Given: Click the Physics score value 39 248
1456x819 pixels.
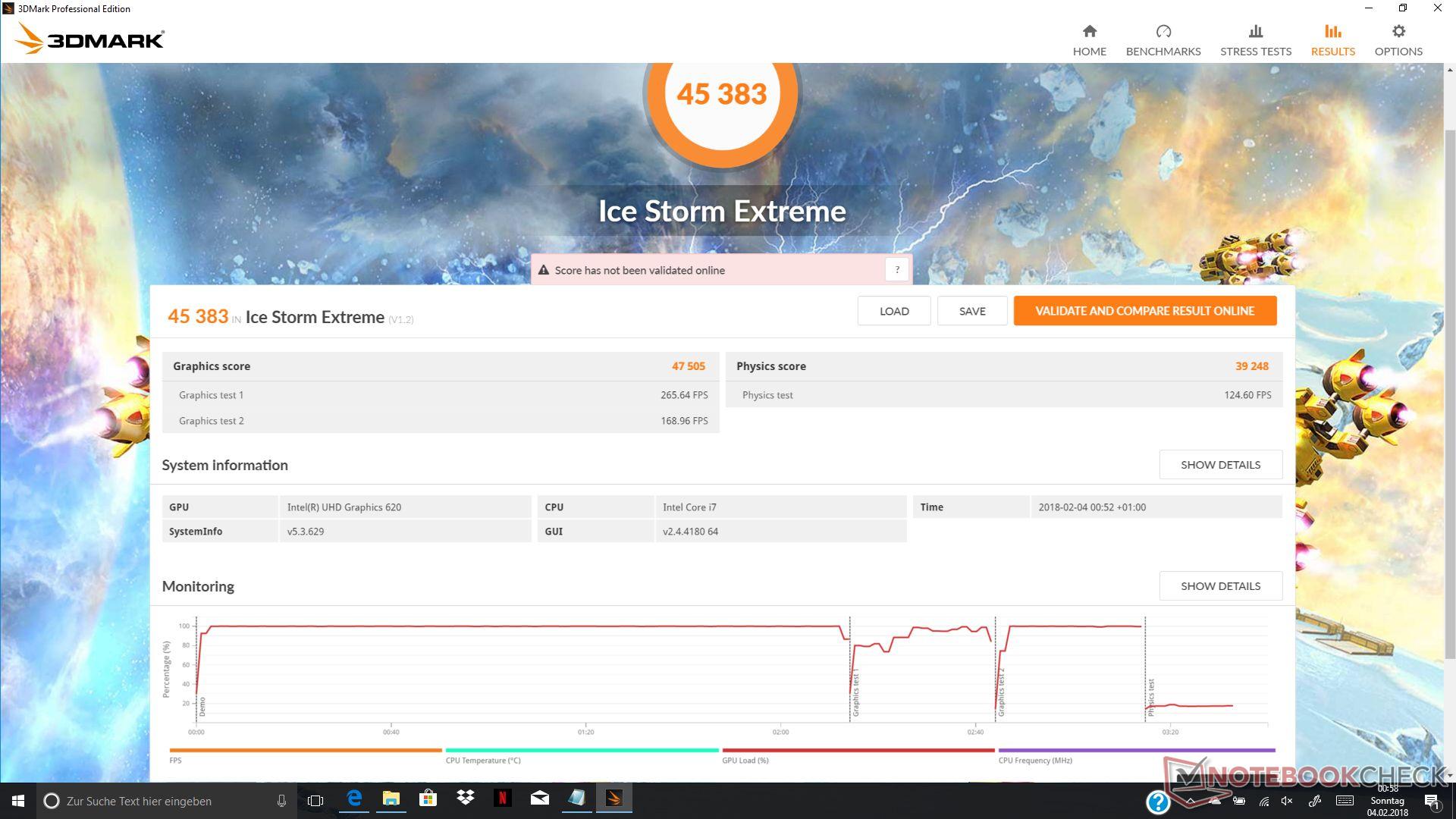Looking at the screenshot, I should (x=1251, y=366).
